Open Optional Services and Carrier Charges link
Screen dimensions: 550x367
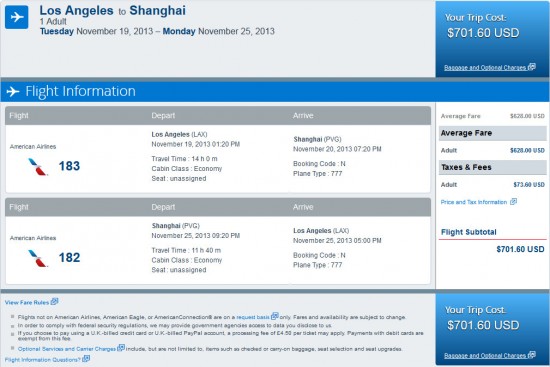click(67, 349)
